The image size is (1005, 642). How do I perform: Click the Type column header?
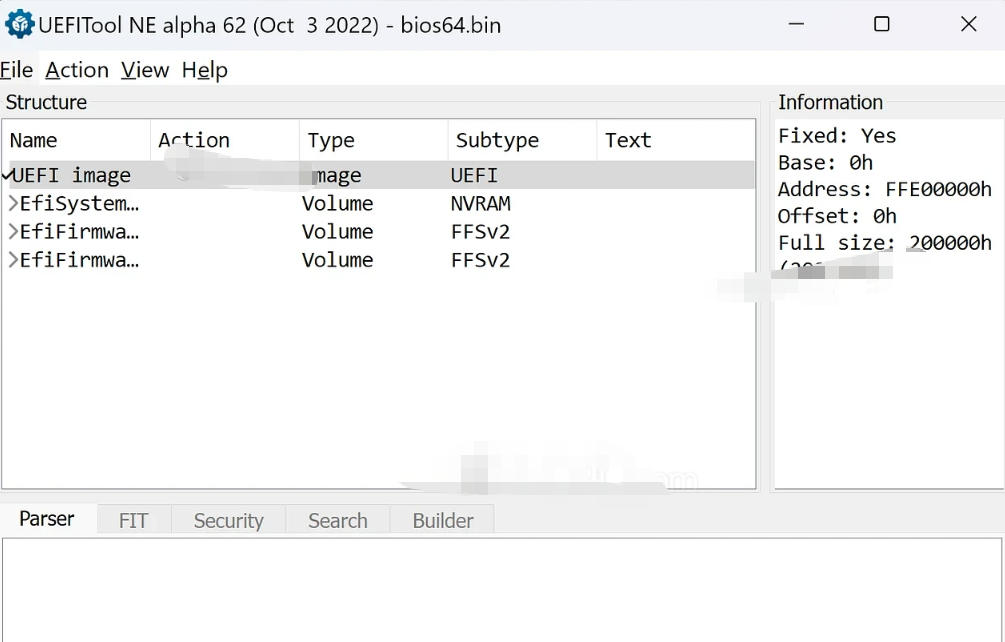tap(374, 140)
